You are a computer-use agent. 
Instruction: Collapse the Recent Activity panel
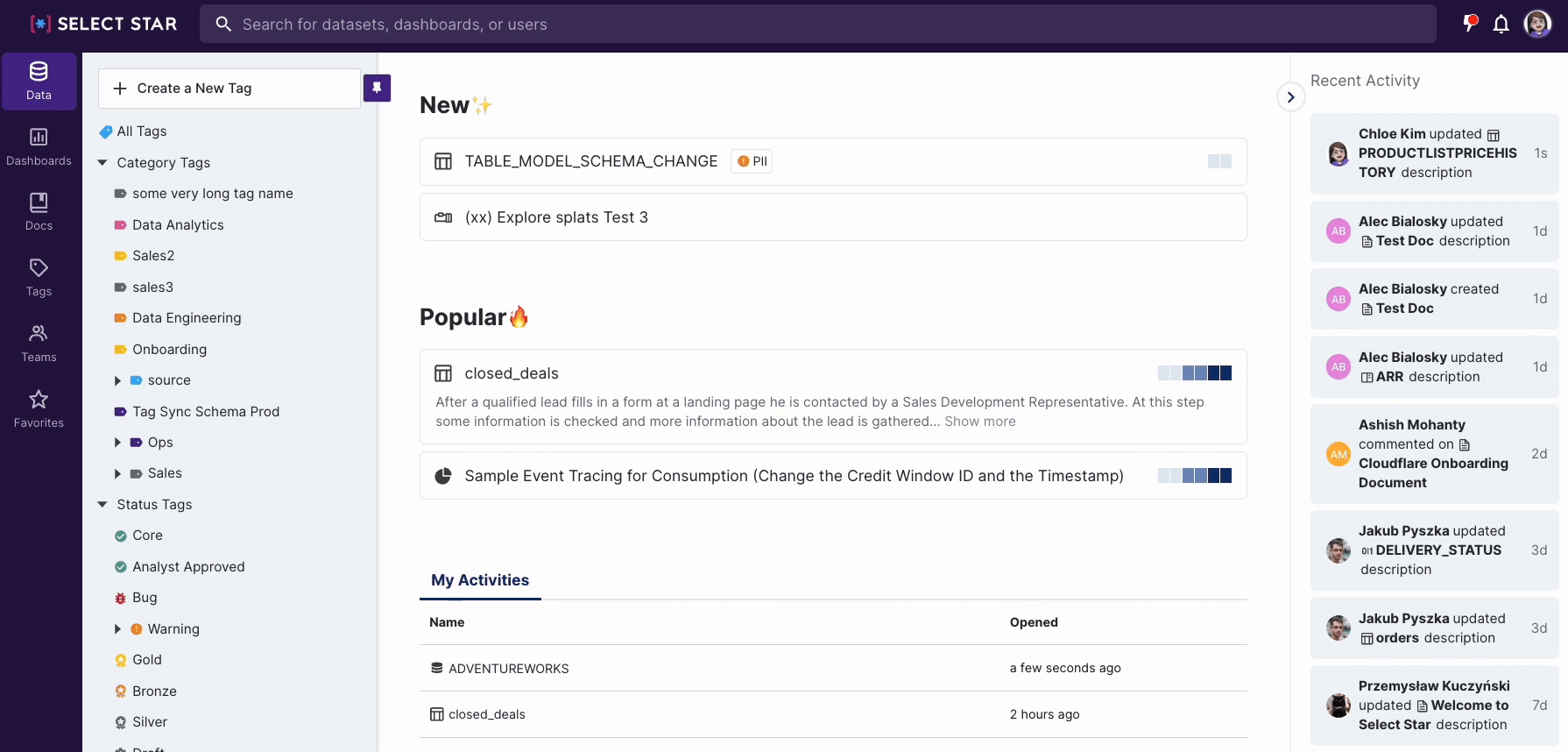point(1290,97)
